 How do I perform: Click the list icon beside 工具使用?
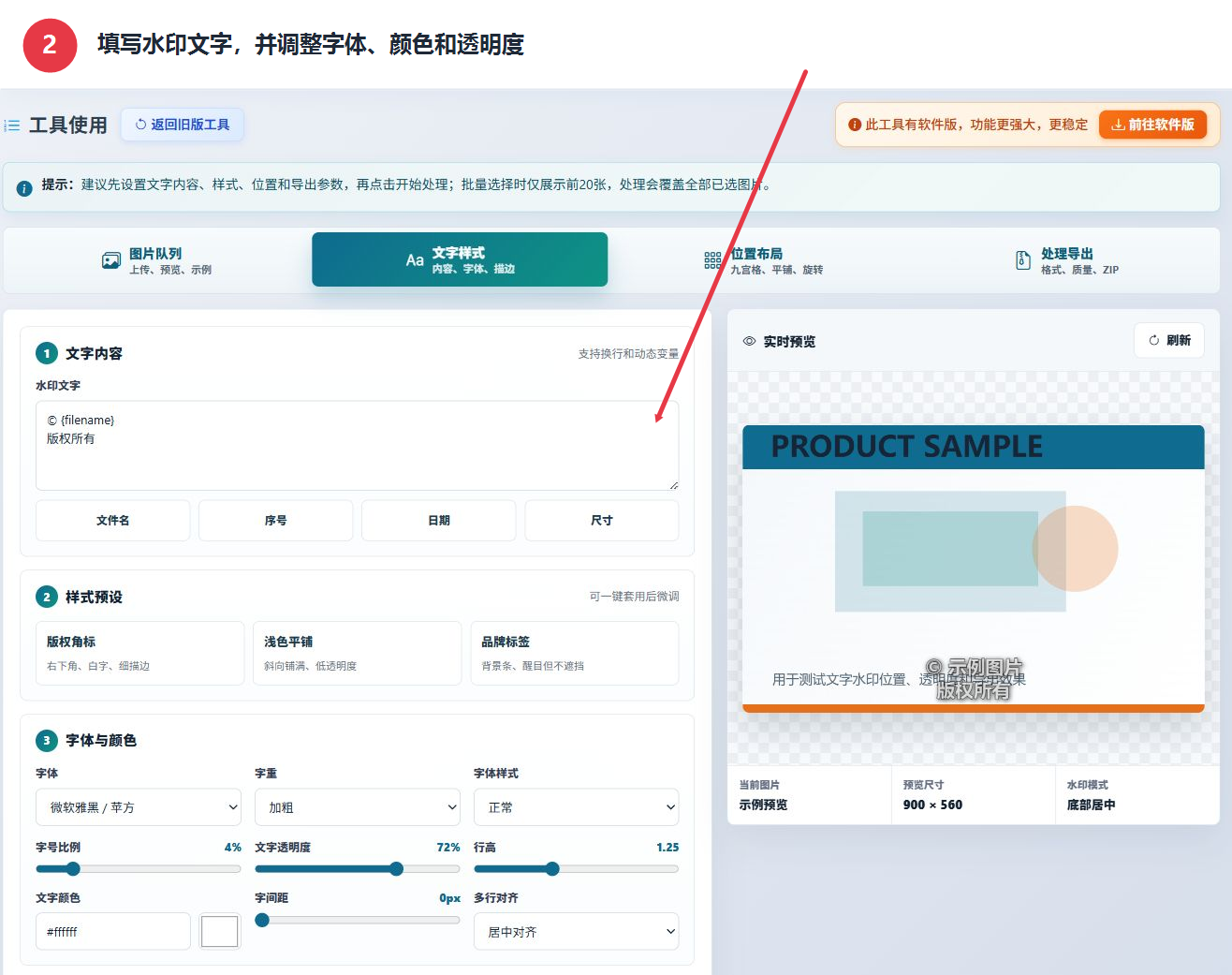tap(12, 126)
